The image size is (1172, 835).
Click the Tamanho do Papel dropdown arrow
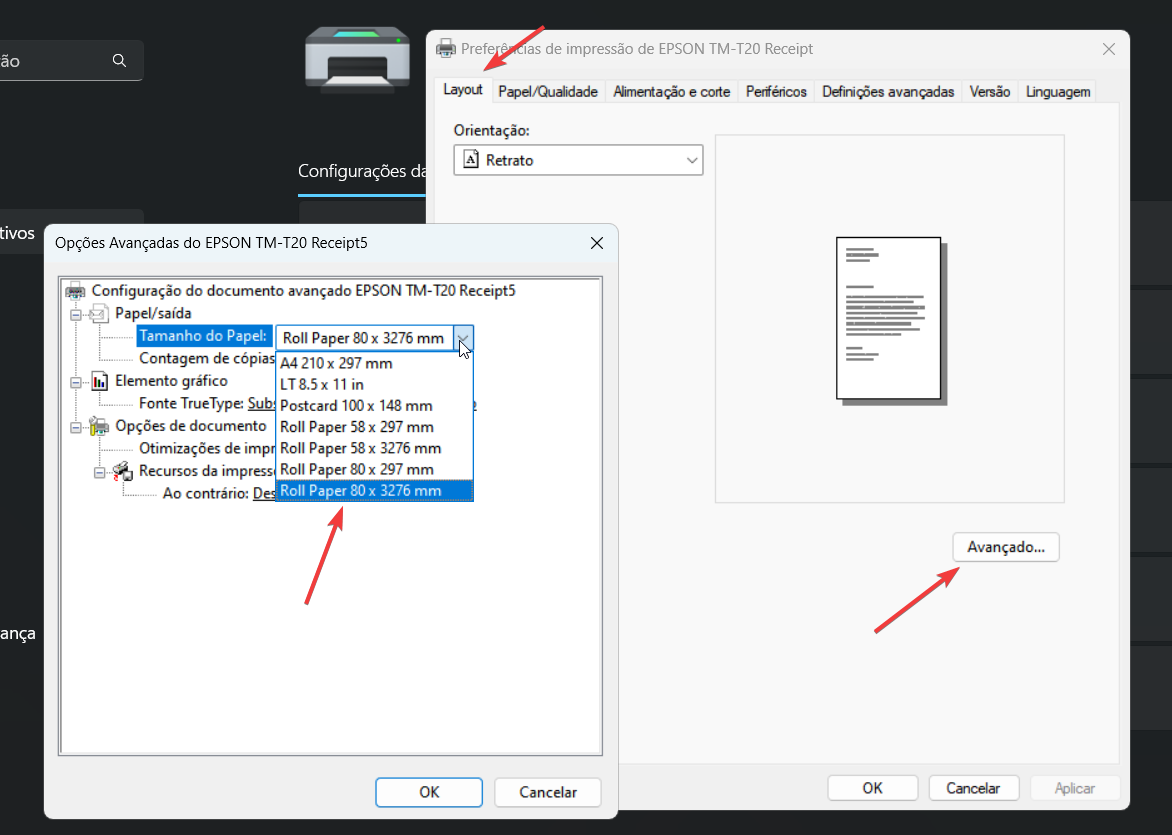point(463,338)
